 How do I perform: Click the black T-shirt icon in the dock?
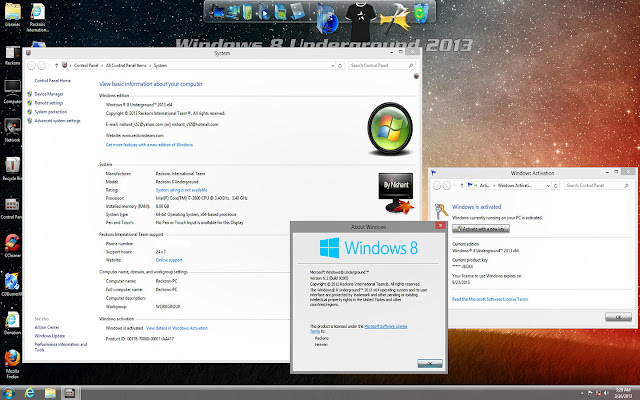360,21
